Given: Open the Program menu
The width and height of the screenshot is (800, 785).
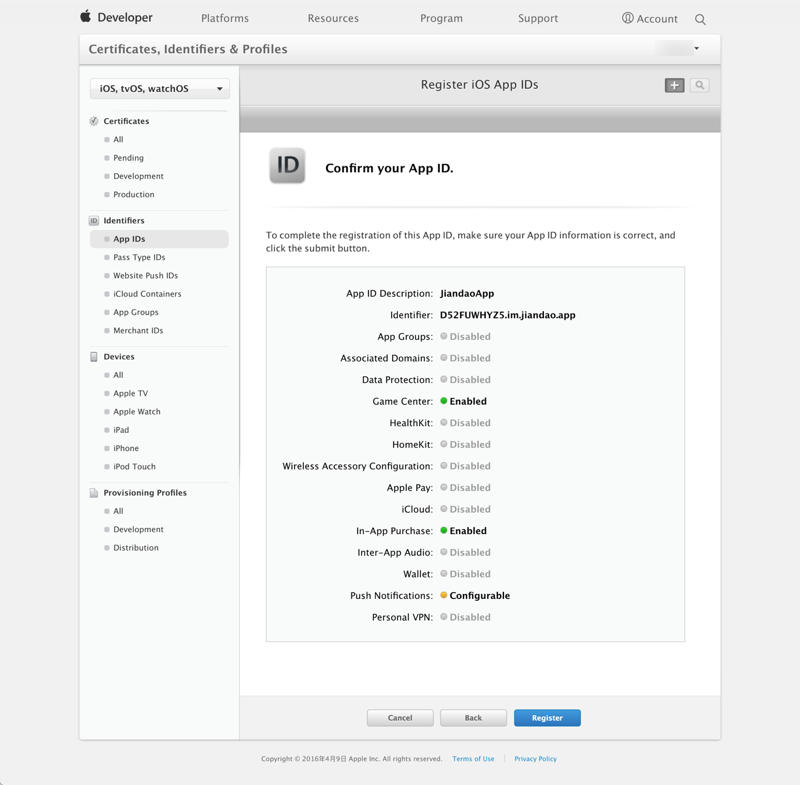Looking at the screenshot, I should [x=441, y=18].
